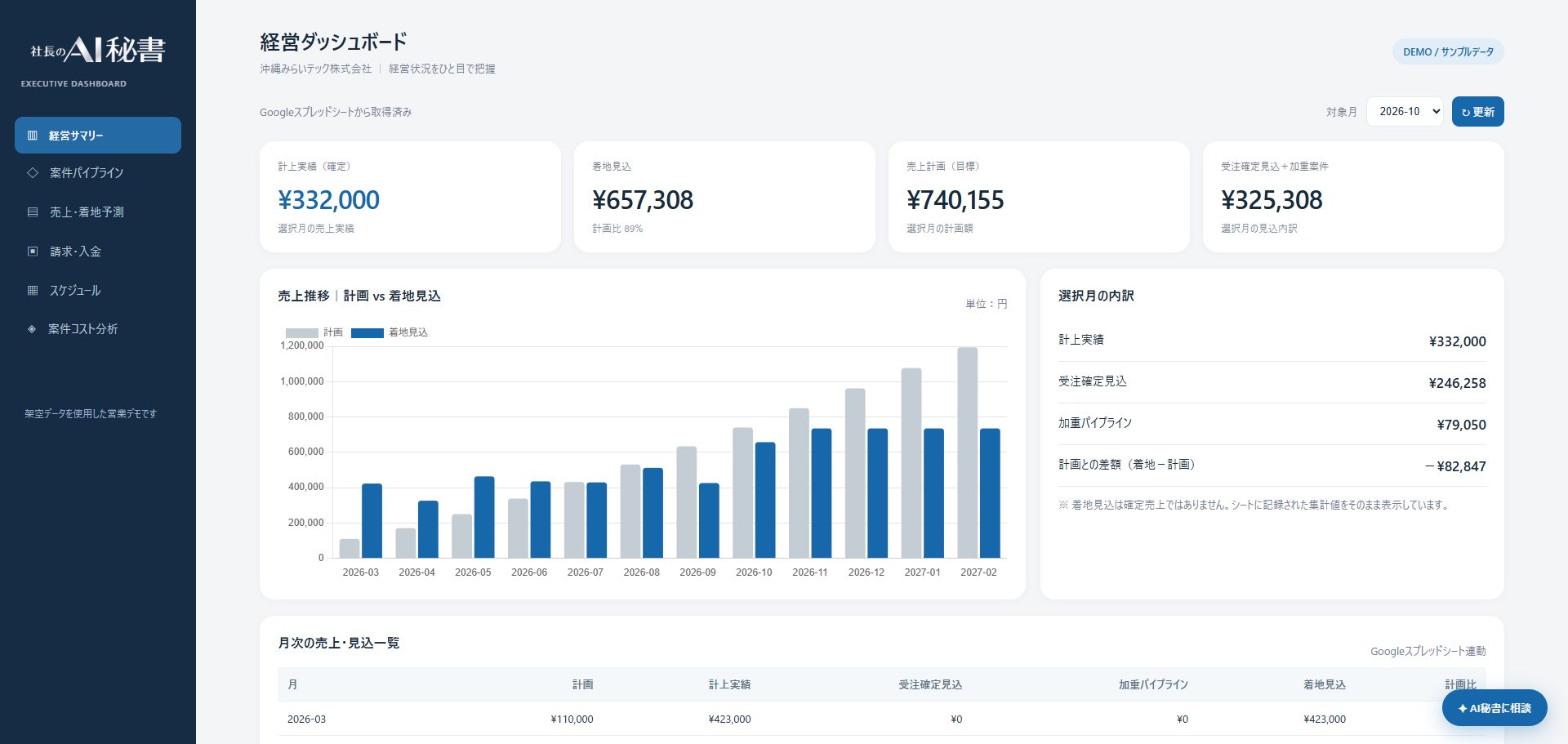Click the 更新 refresh button
1568x744 pixels.
click(x=1477, y=112)
